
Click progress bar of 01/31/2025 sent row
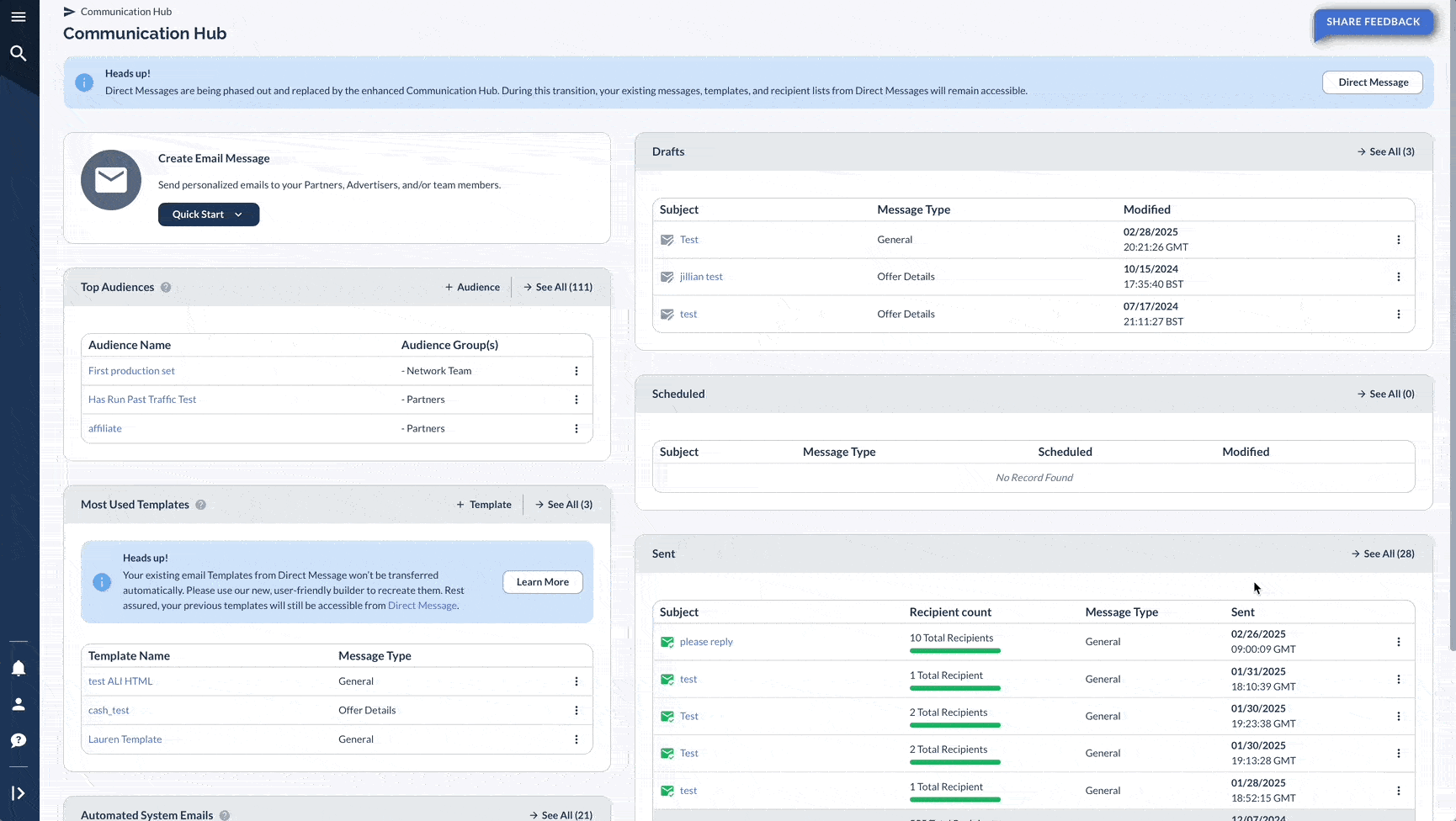954,688
